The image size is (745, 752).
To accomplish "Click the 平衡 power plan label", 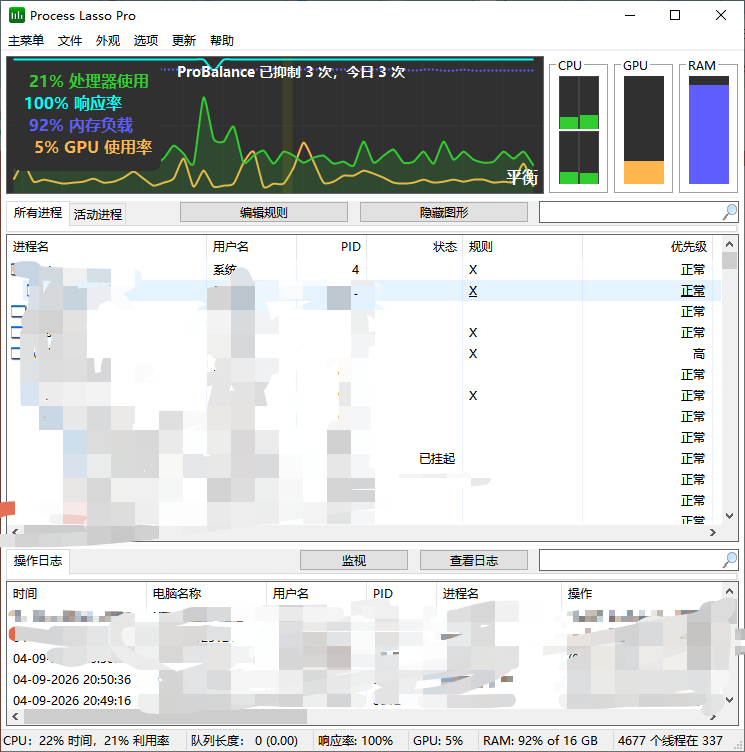I will 522,177.
